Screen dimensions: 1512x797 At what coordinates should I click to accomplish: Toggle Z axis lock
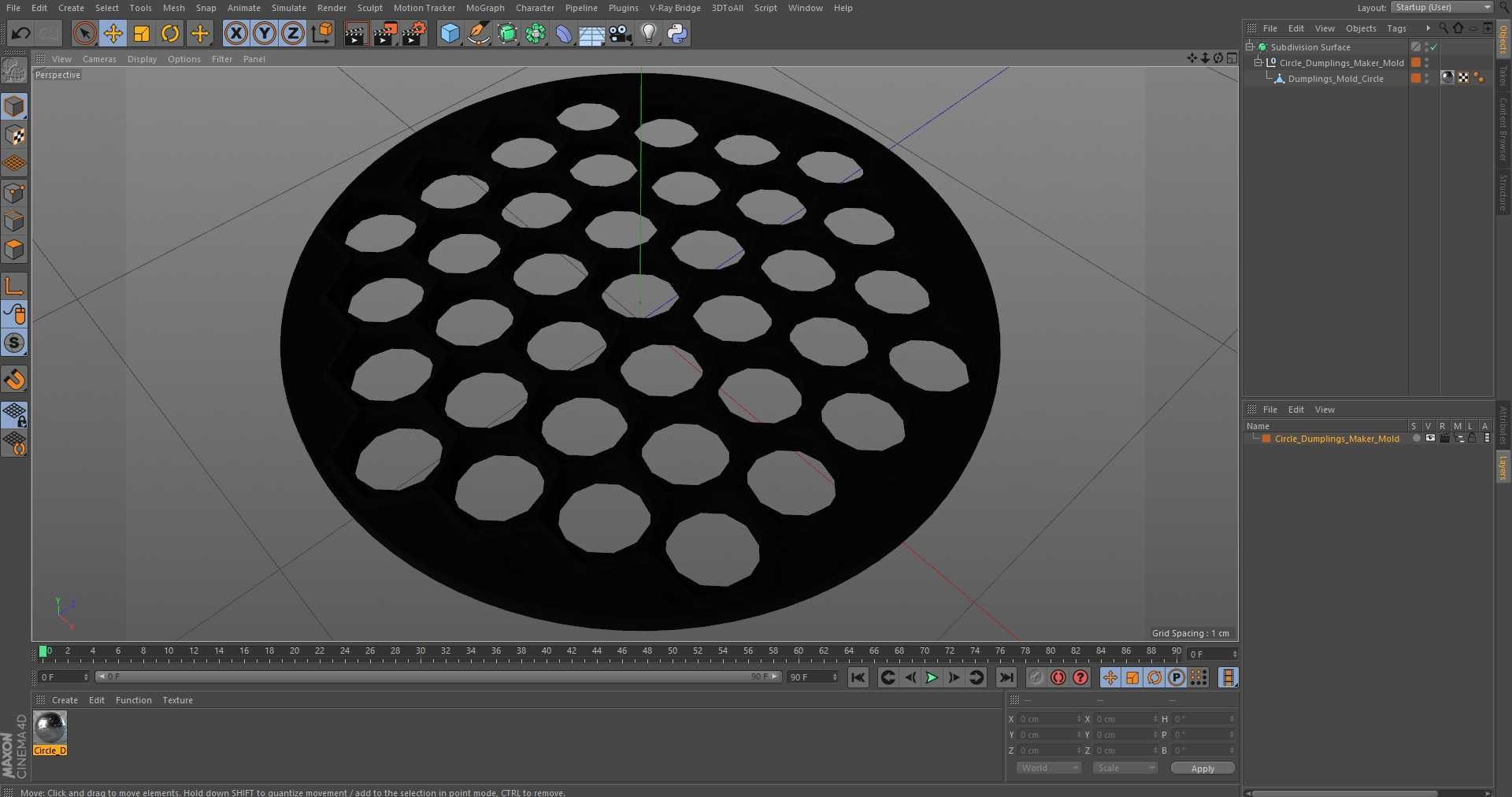pyautogui.click(x=293, y=33)
